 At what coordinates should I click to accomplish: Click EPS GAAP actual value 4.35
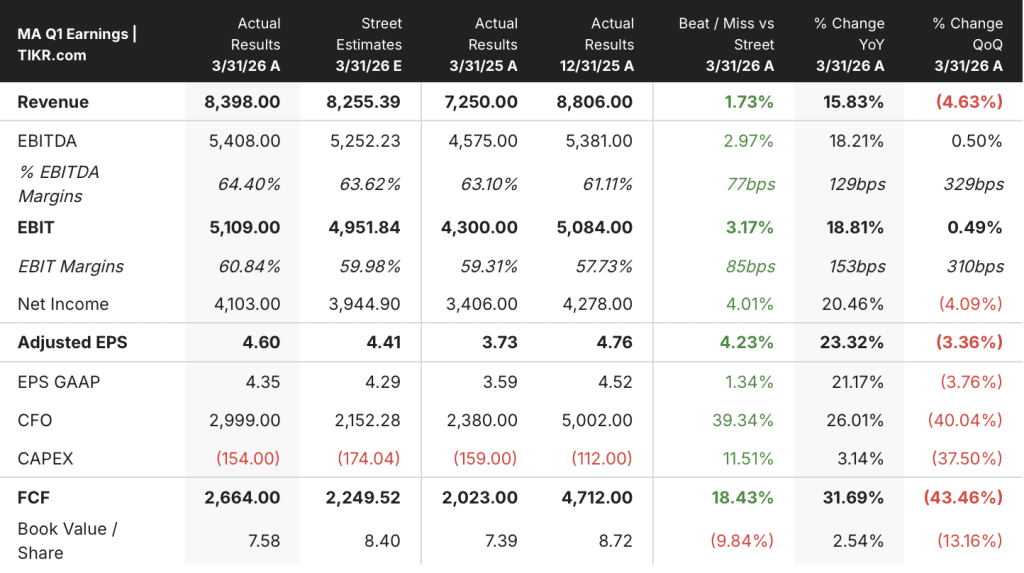pos(263,382)
